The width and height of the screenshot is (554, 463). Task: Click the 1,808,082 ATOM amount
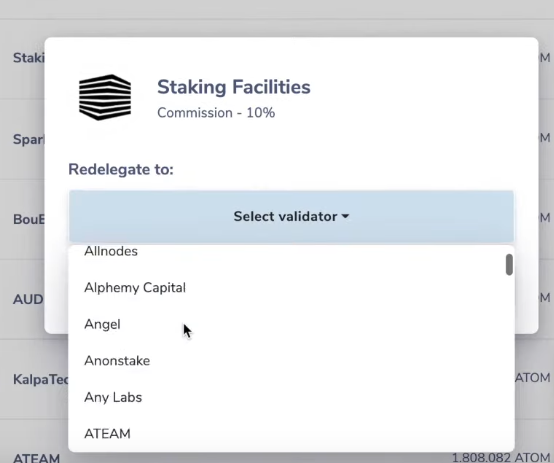pos(501,457)
